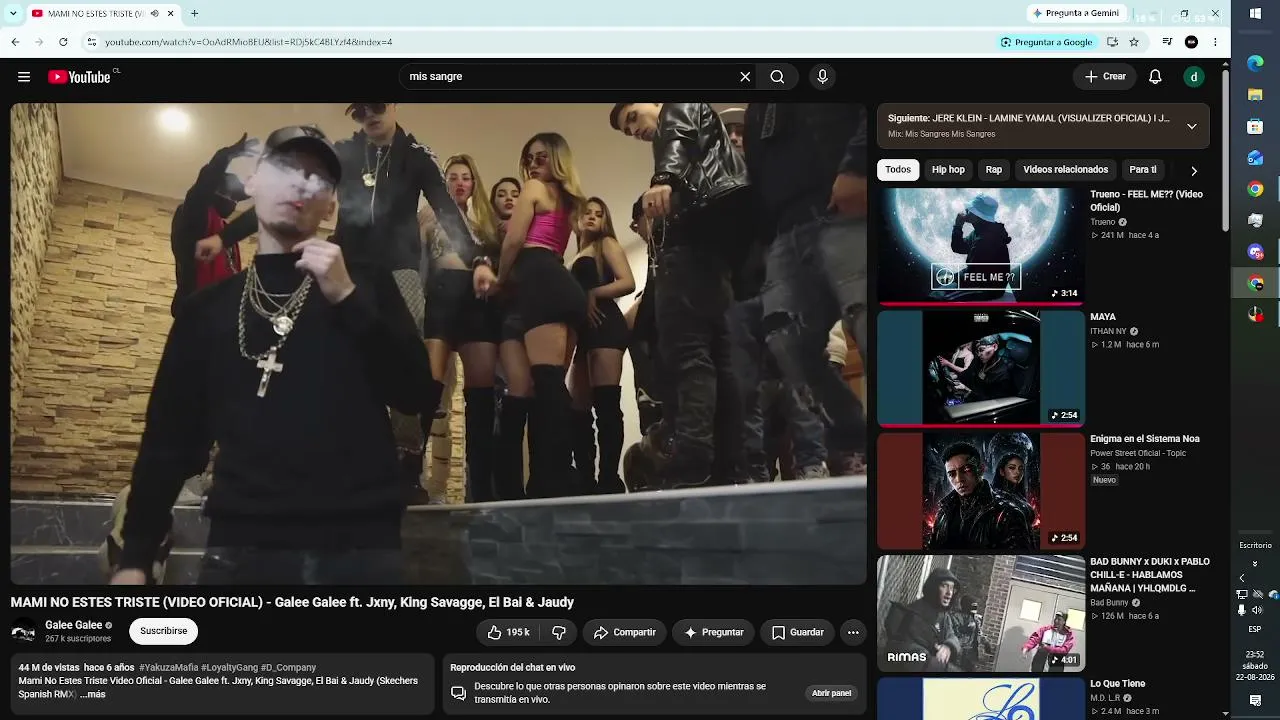Show more filter chips with the right arrow
Screen dimensions: 1280x720
(x=1193, y=171)
